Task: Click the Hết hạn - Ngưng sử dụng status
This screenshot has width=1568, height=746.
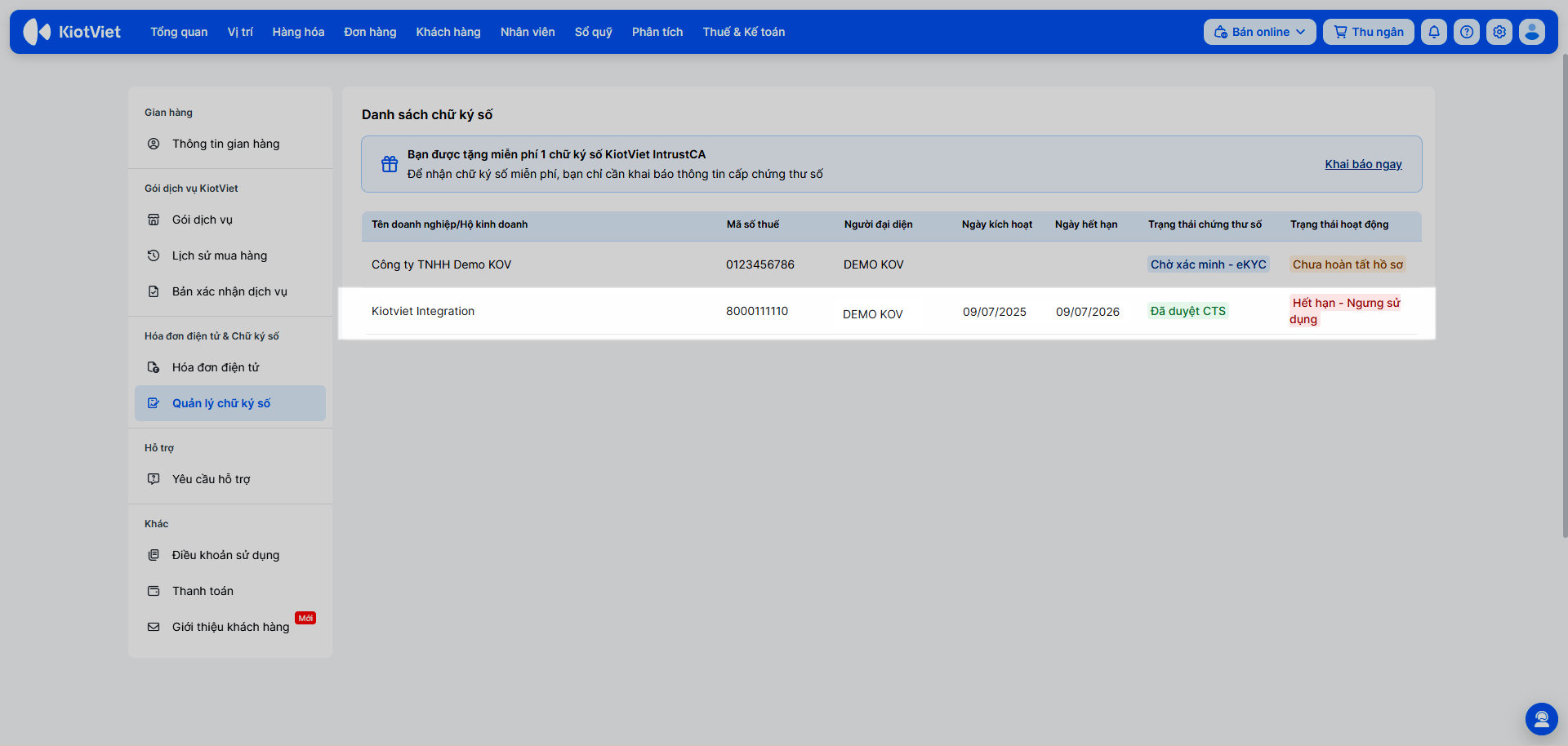Action: 1345,311
